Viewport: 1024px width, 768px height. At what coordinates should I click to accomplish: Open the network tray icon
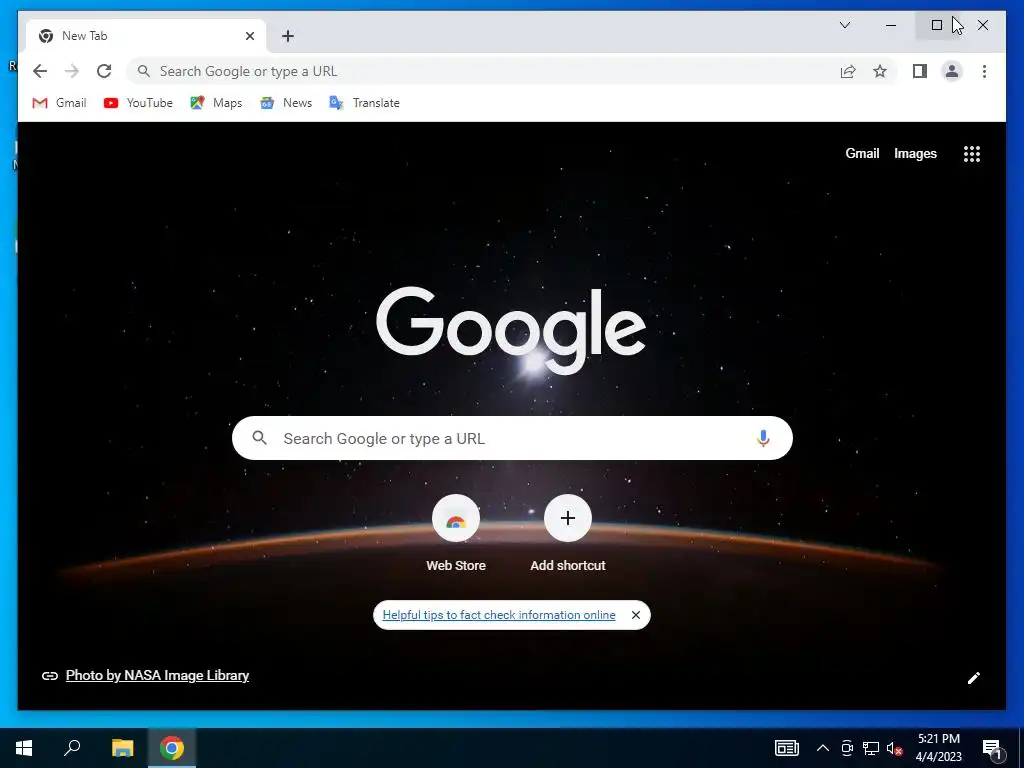871,748
